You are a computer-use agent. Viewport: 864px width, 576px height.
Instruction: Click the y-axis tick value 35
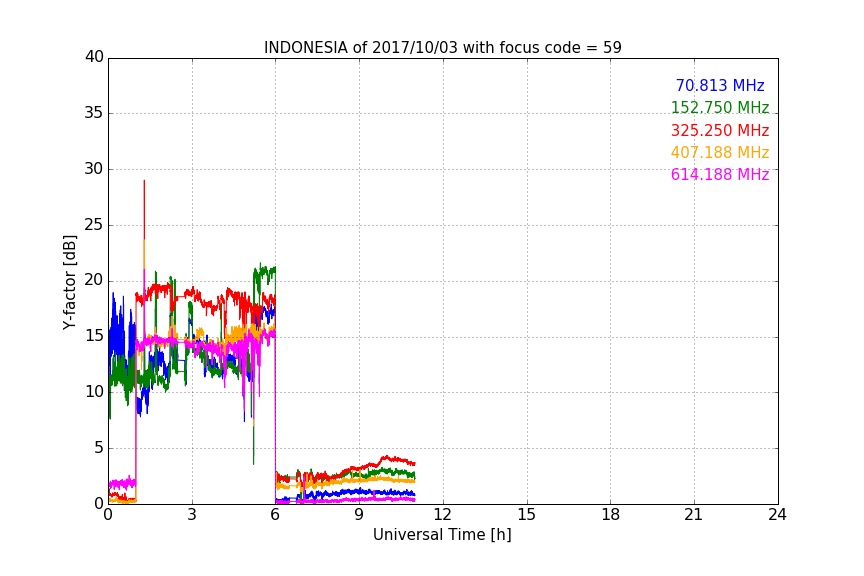(x=94, y=113)
